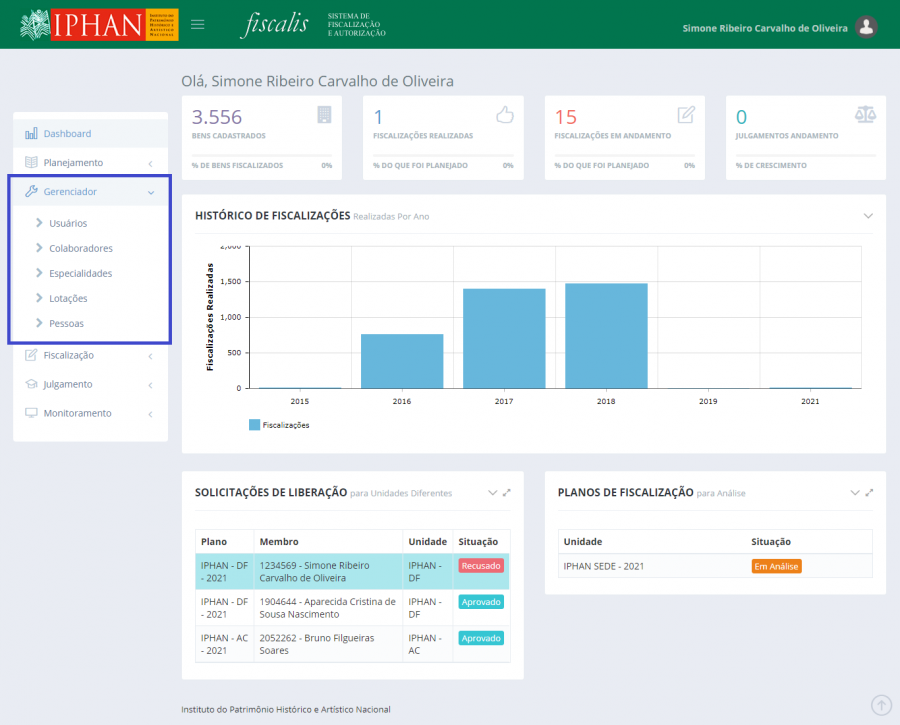
Task: Click the edit icon on Fiscalizações em Andamento card
Action: [x=686, y=114]
